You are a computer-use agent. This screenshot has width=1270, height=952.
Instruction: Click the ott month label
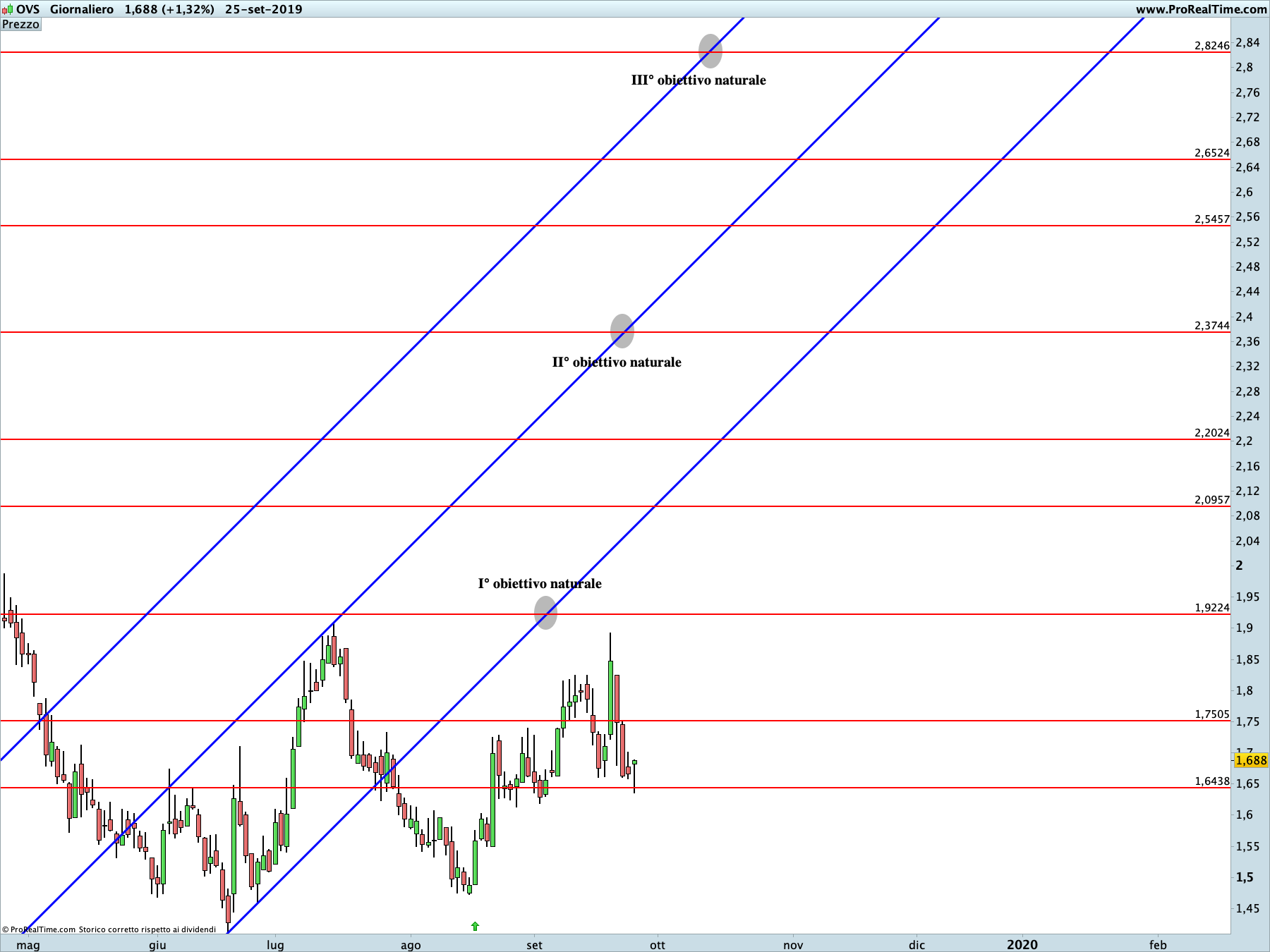coord(658,945)
